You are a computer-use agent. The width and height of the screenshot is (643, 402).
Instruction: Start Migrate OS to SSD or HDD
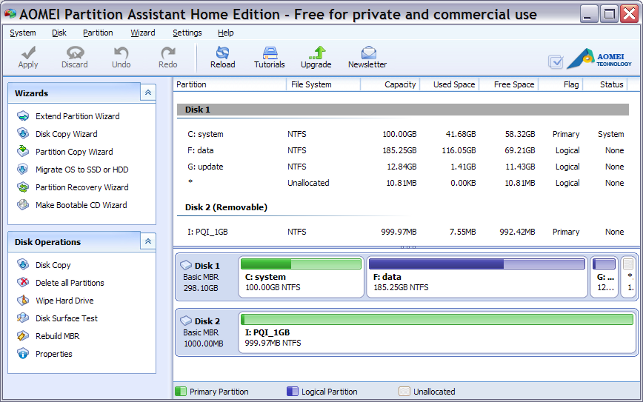pyautogui.click(x=82, y=169)
